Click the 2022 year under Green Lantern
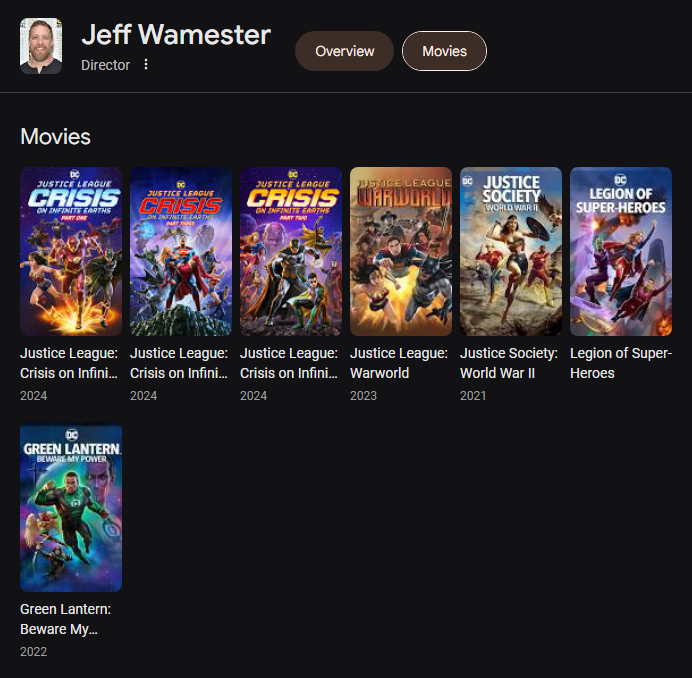 [x=34, y=652]
